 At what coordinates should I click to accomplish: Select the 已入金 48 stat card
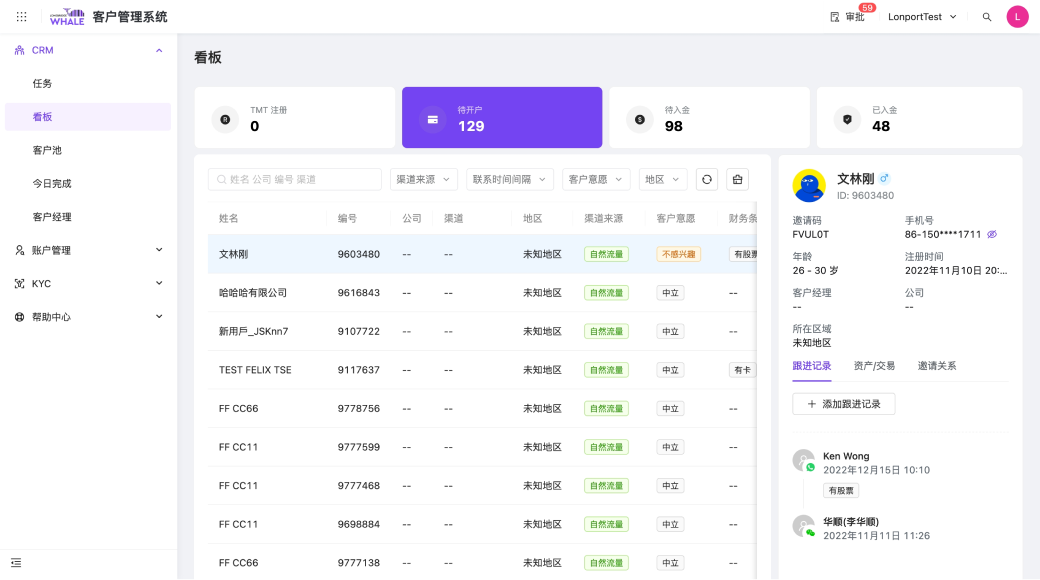[919, 117]
